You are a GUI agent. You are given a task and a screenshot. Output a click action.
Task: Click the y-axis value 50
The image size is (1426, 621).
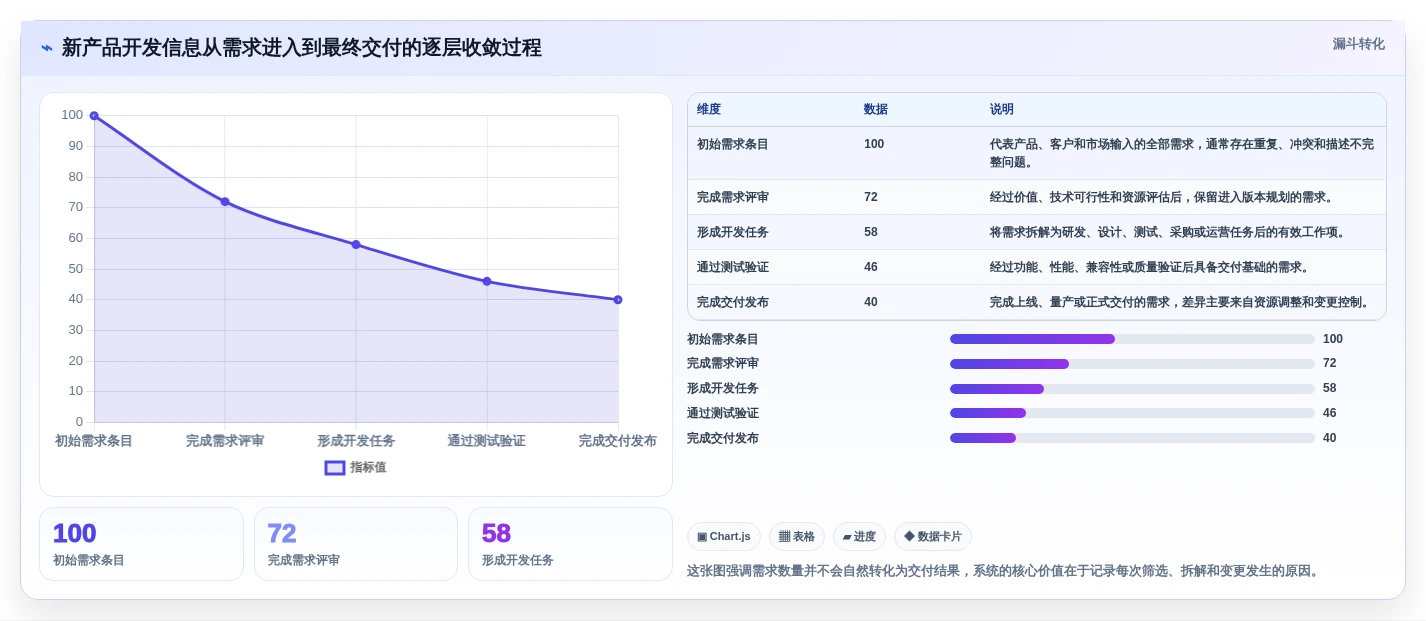[76, 269]
